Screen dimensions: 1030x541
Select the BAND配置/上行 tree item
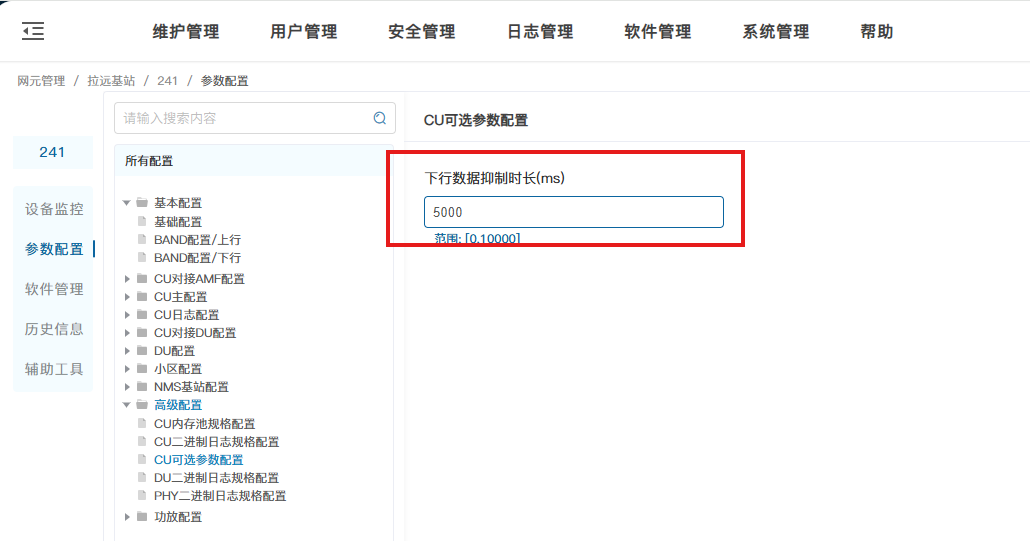(197, 240)
